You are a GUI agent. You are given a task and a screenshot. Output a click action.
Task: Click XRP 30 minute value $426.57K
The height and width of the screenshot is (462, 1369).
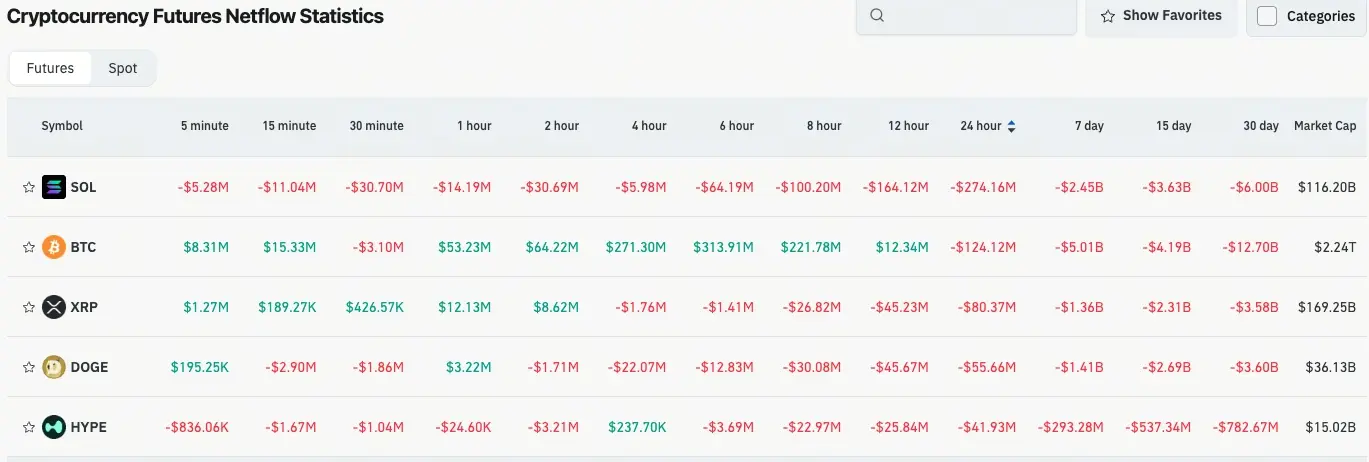point(375,307)
